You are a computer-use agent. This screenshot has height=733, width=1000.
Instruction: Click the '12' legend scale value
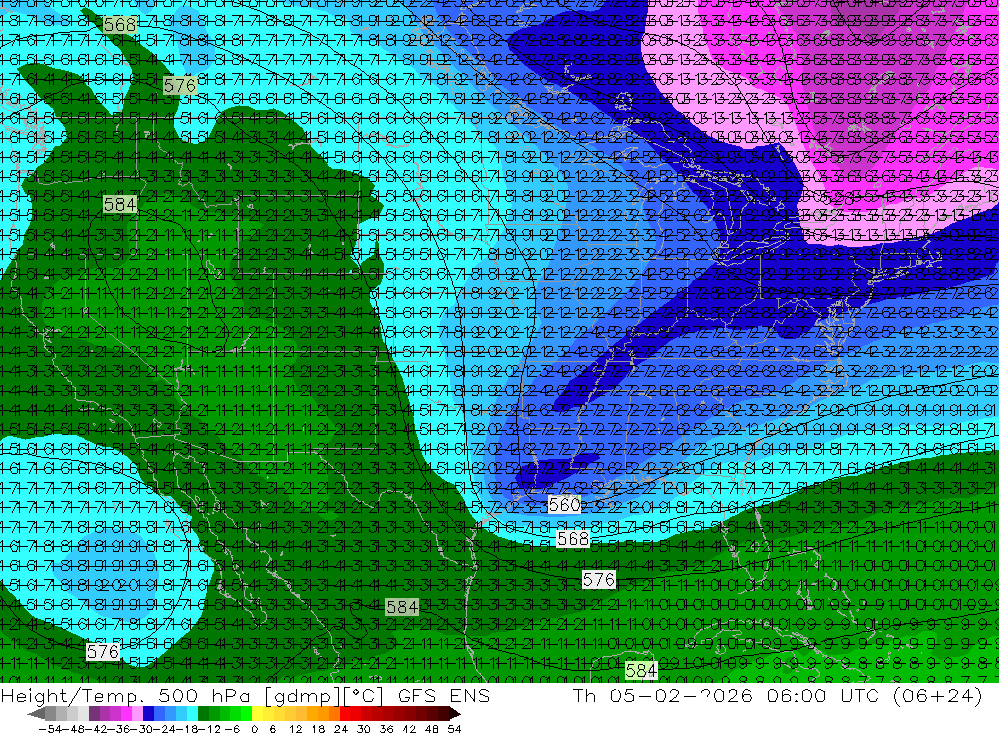tap(296, 729)
